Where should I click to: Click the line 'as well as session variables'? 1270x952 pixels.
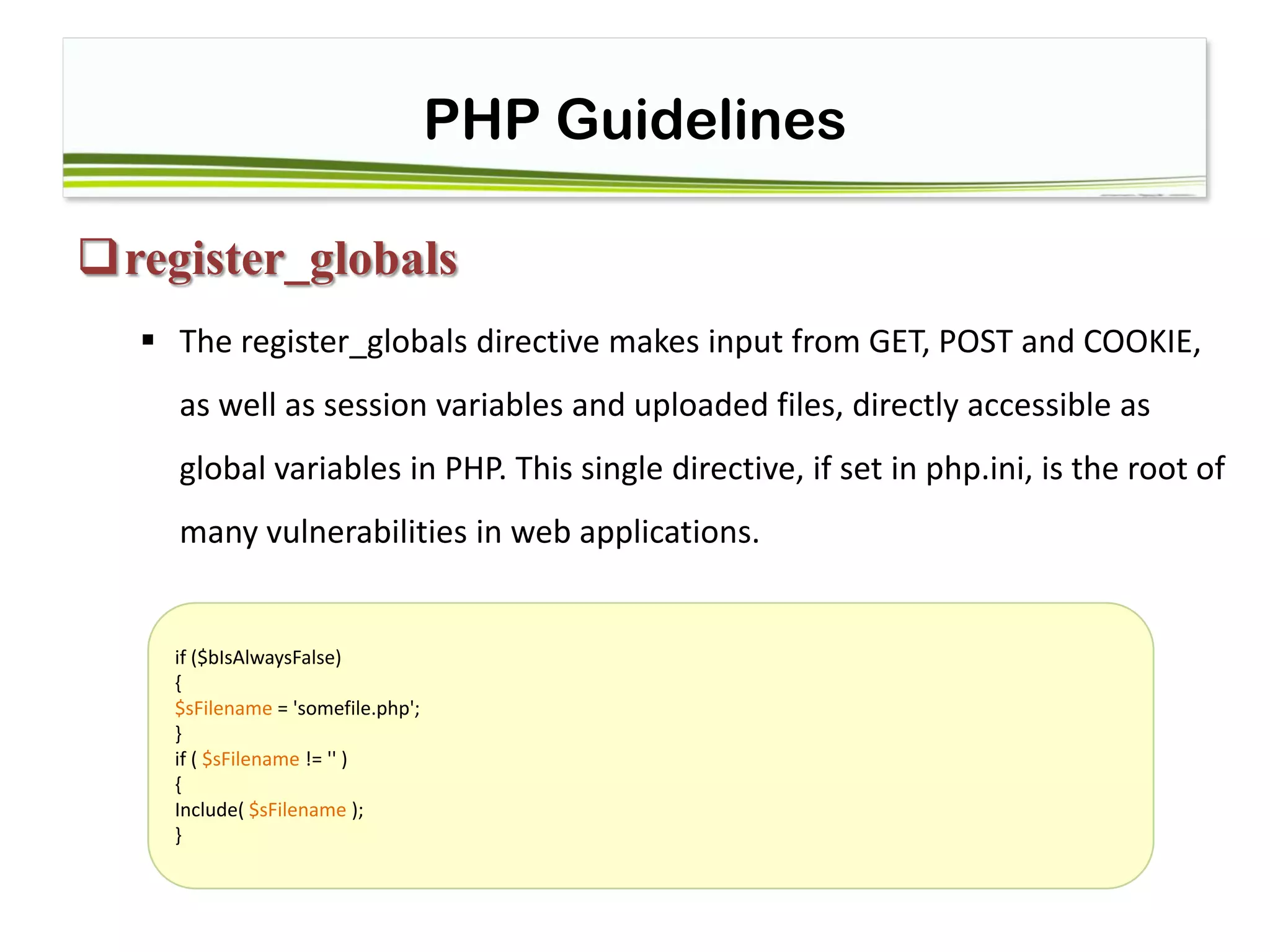tap(665, 406)
